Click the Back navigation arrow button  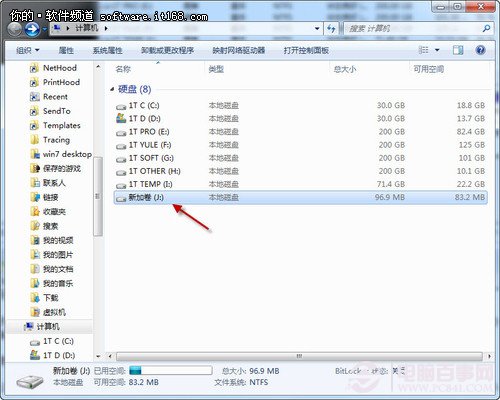(x=15, y=29)
